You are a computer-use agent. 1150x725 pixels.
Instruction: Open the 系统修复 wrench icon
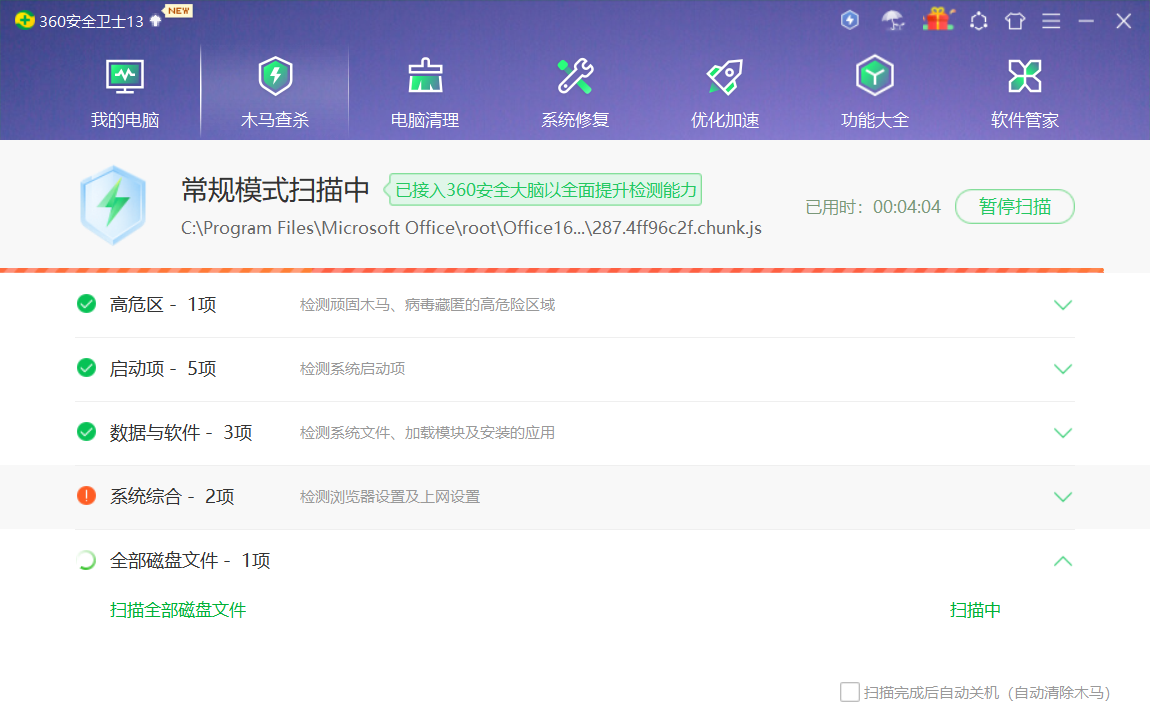click(x=575, y=76)
